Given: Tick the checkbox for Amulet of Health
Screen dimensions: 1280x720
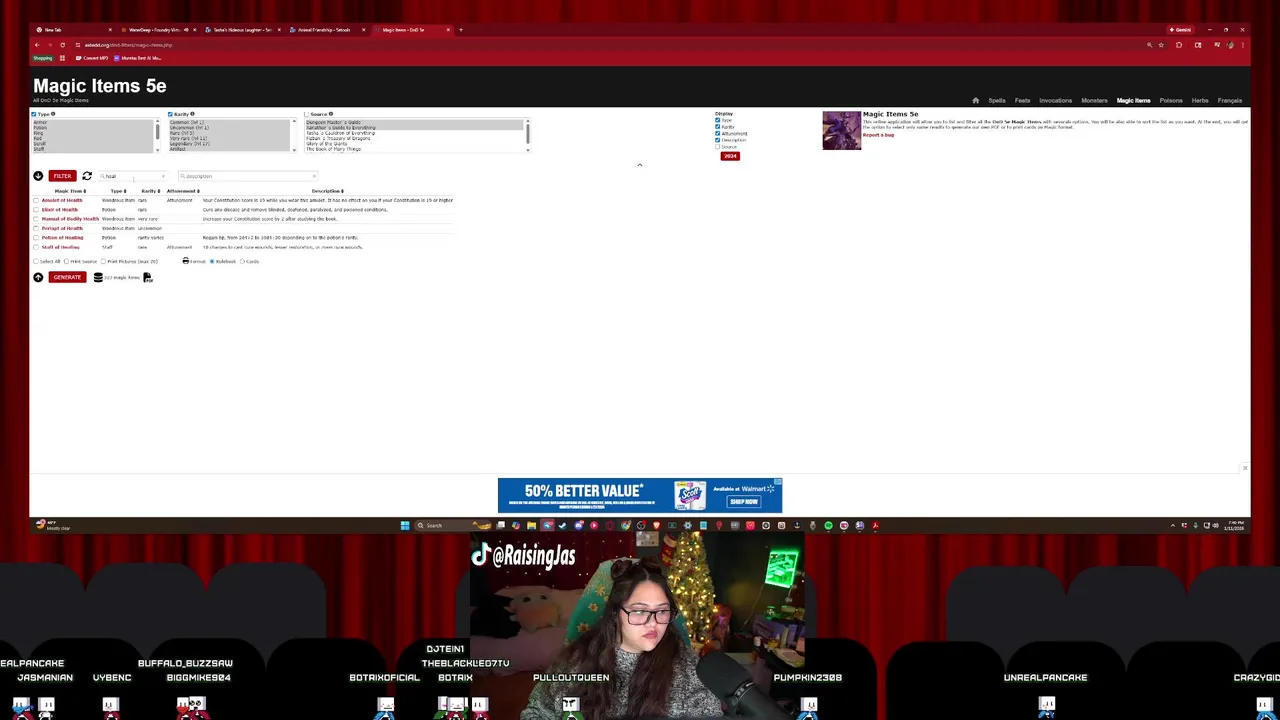Looking at the screenshot, I should (x=36, y=200).
